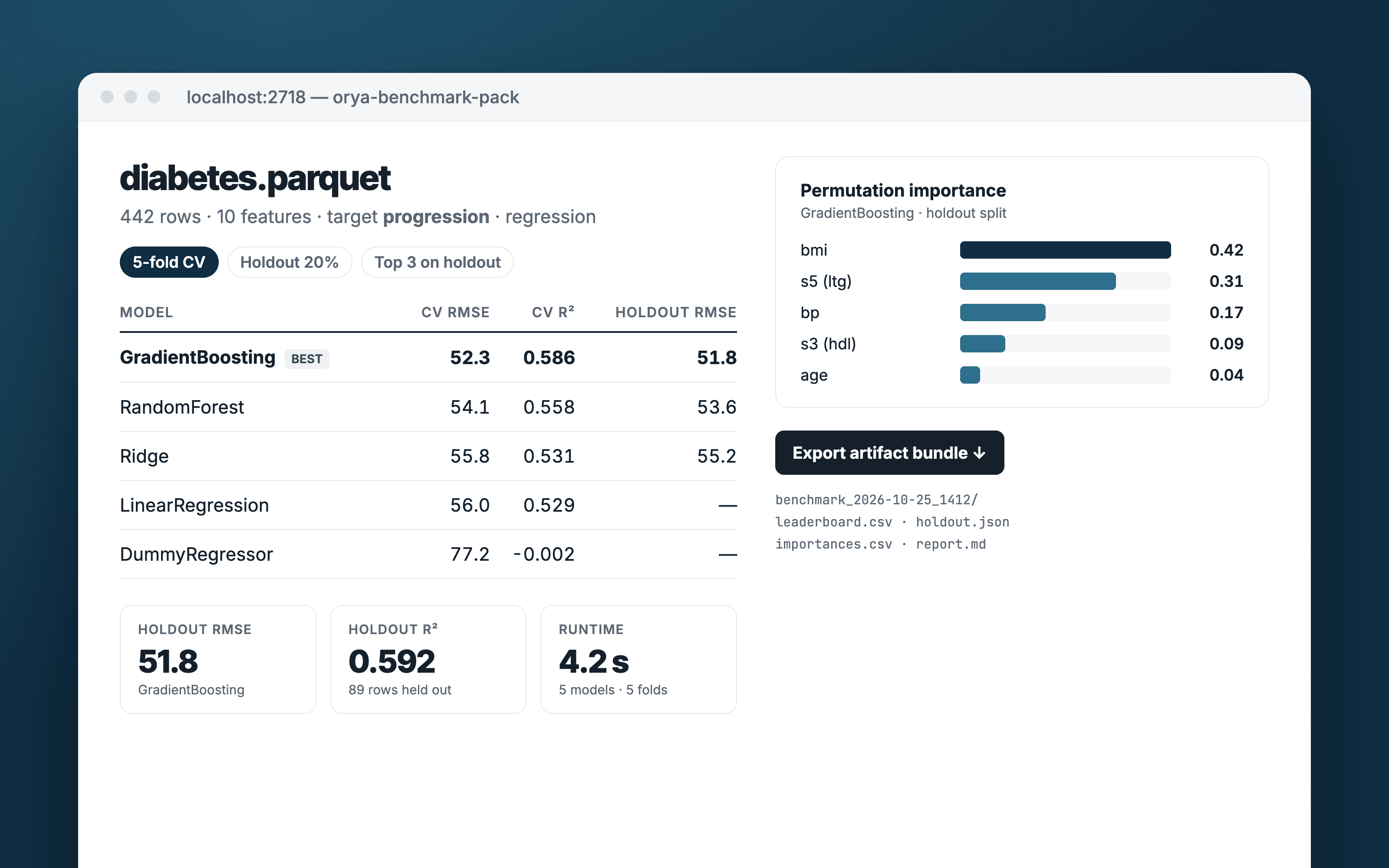The width and height of the screenshot is (1389, 868).
Task: Select the RandomForest model row
Action: (x=428, y=407)
